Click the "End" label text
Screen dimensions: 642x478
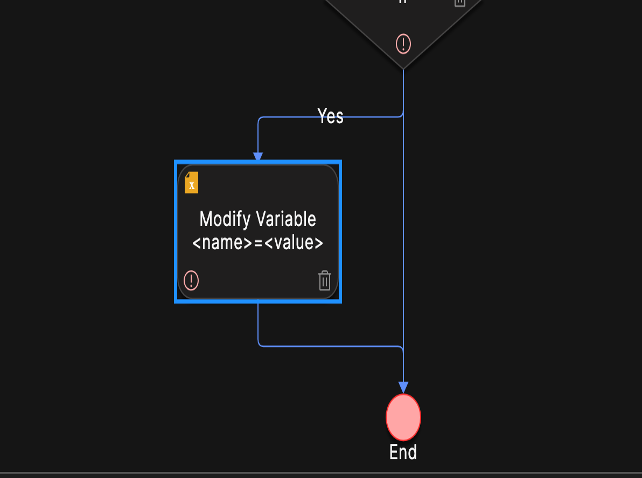[x=403, y=453]
